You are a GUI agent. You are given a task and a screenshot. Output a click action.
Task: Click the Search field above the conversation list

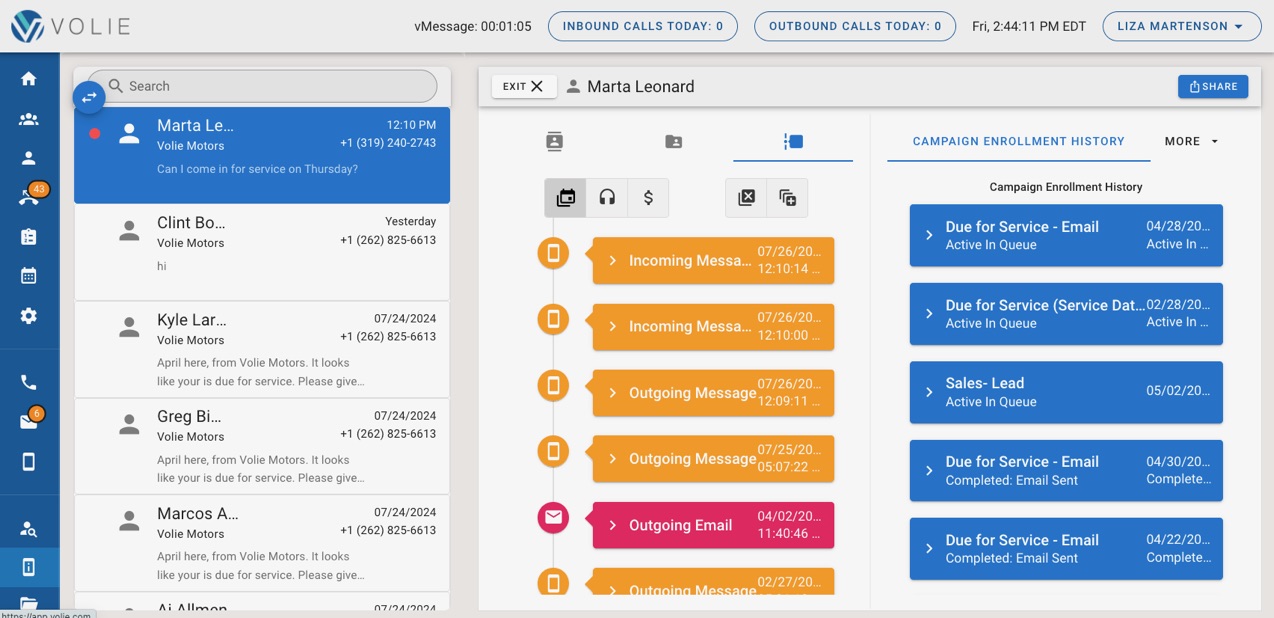click(x=262, y=86)
